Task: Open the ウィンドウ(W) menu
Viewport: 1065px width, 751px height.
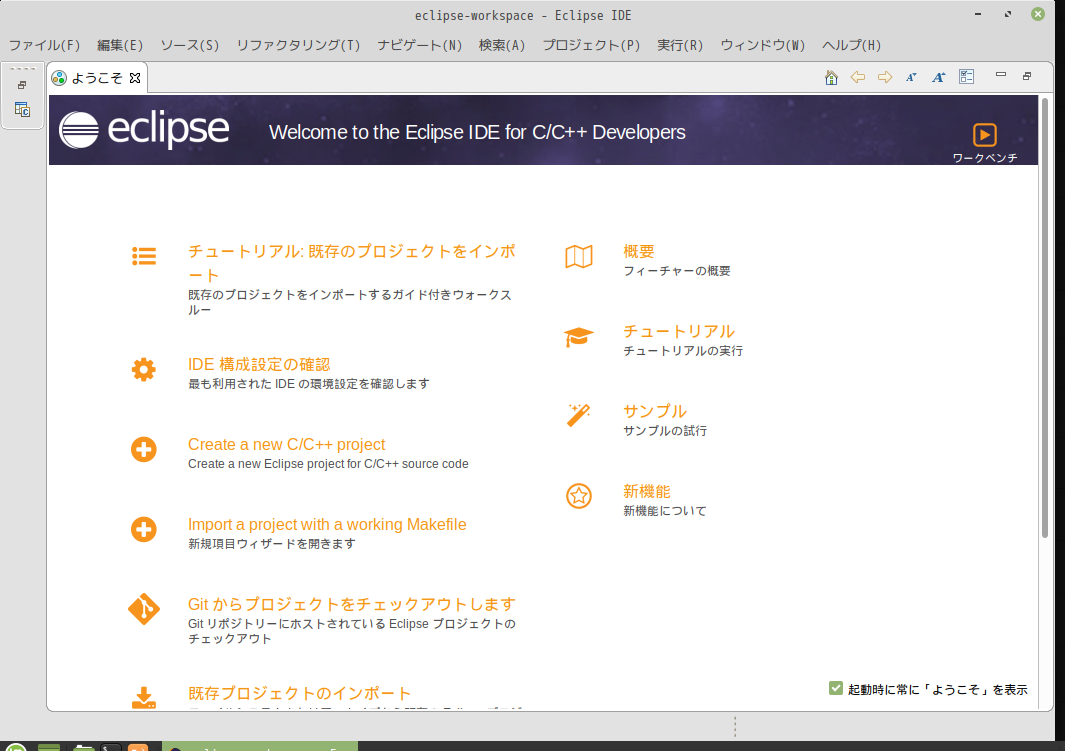Action: 763,45
